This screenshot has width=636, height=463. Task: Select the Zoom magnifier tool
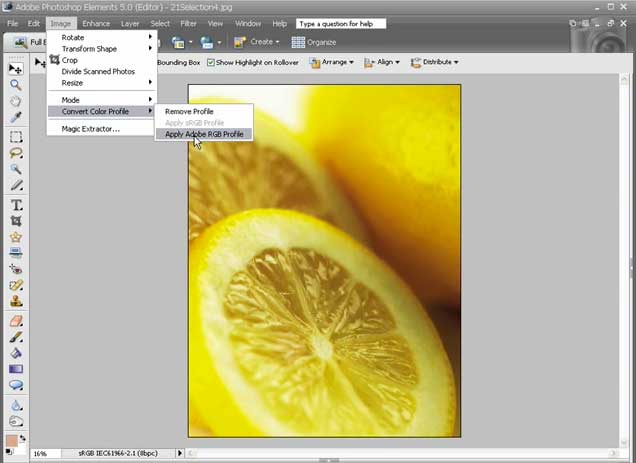pyautogui.click(x=16, y=85)
